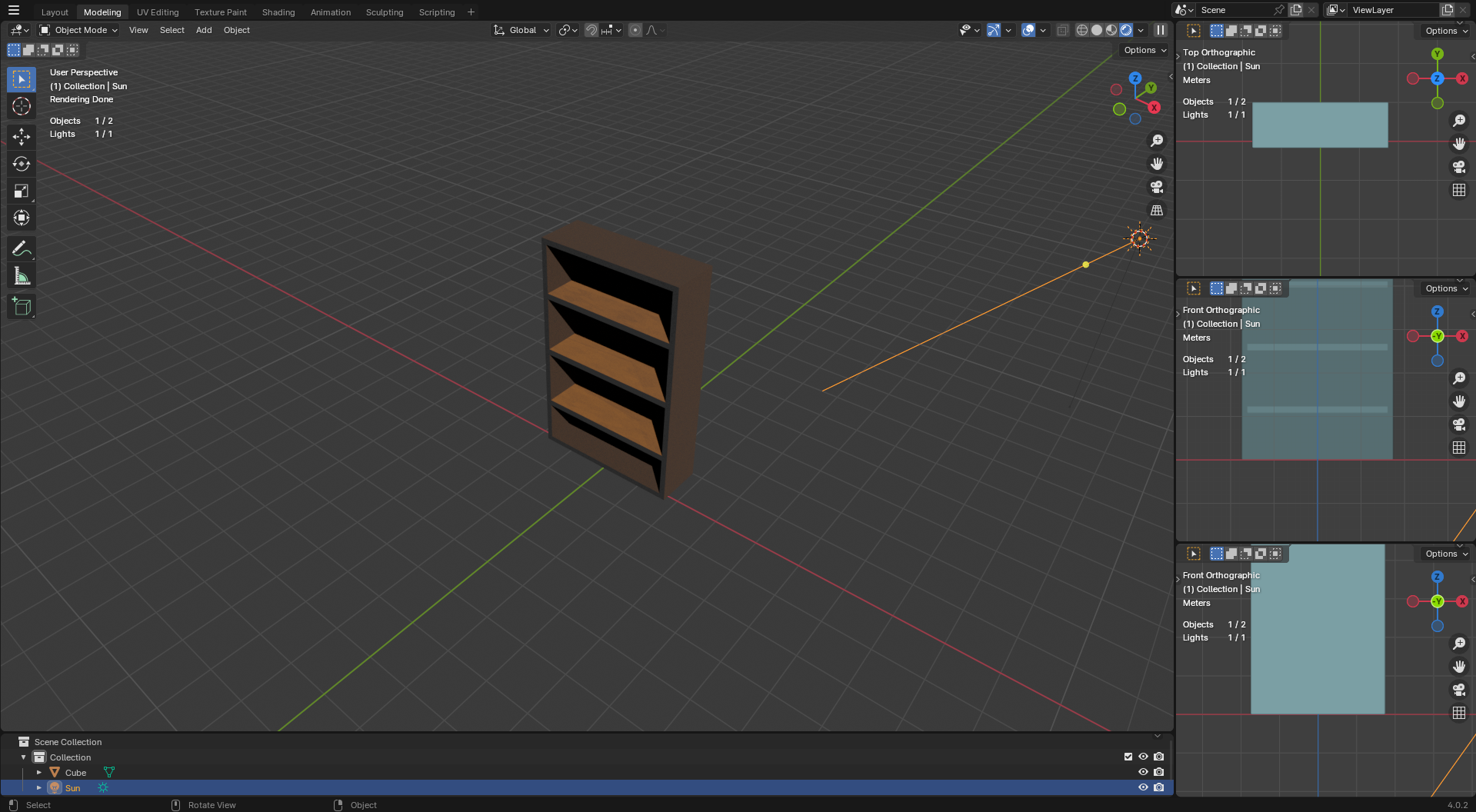Open the Object Mode dropdown
This screenshot has width=1476, height=812.
(79, 30)
